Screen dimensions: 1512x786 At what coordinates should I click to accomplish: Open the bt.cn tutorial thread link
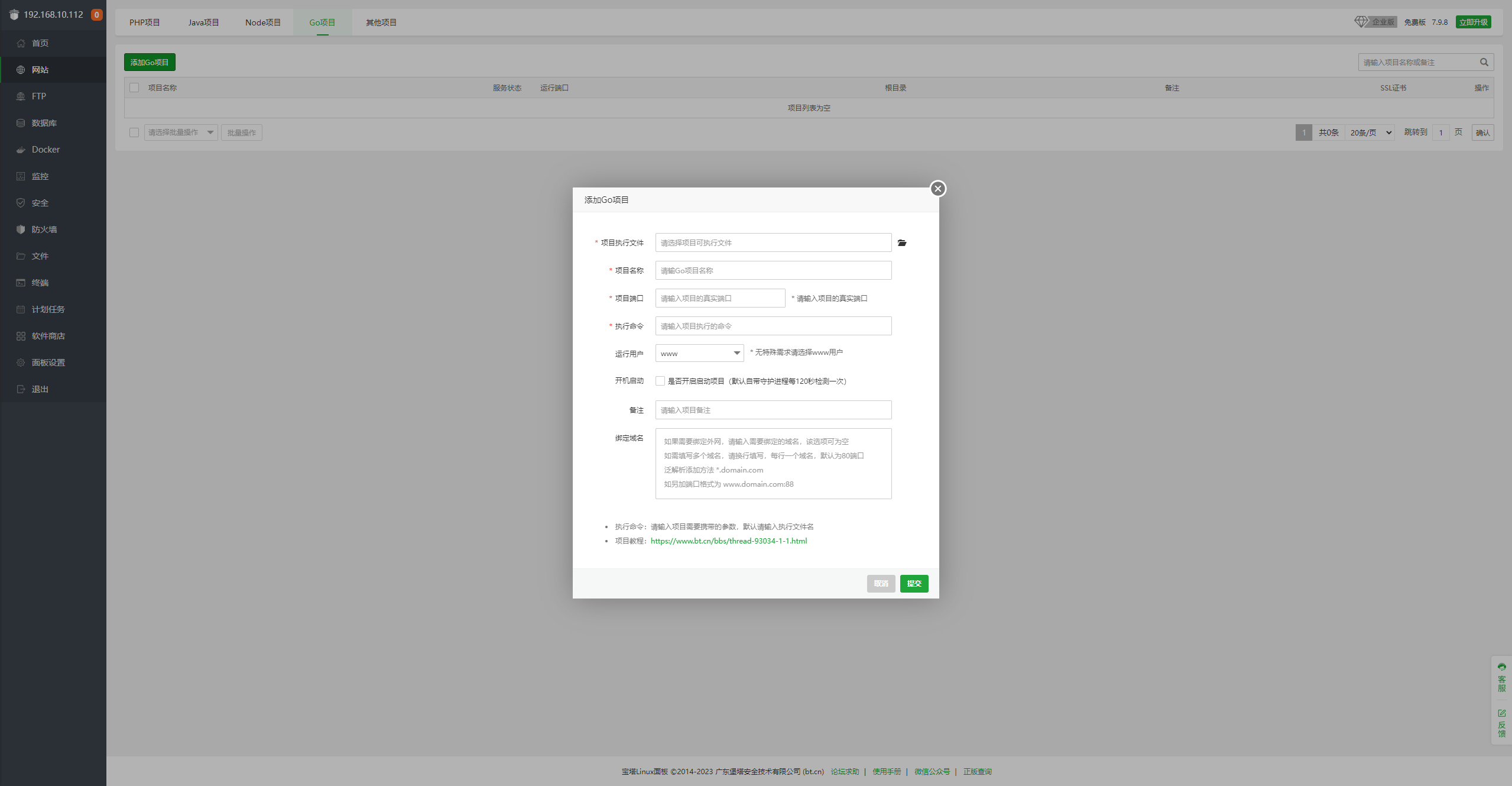point(728,541)
